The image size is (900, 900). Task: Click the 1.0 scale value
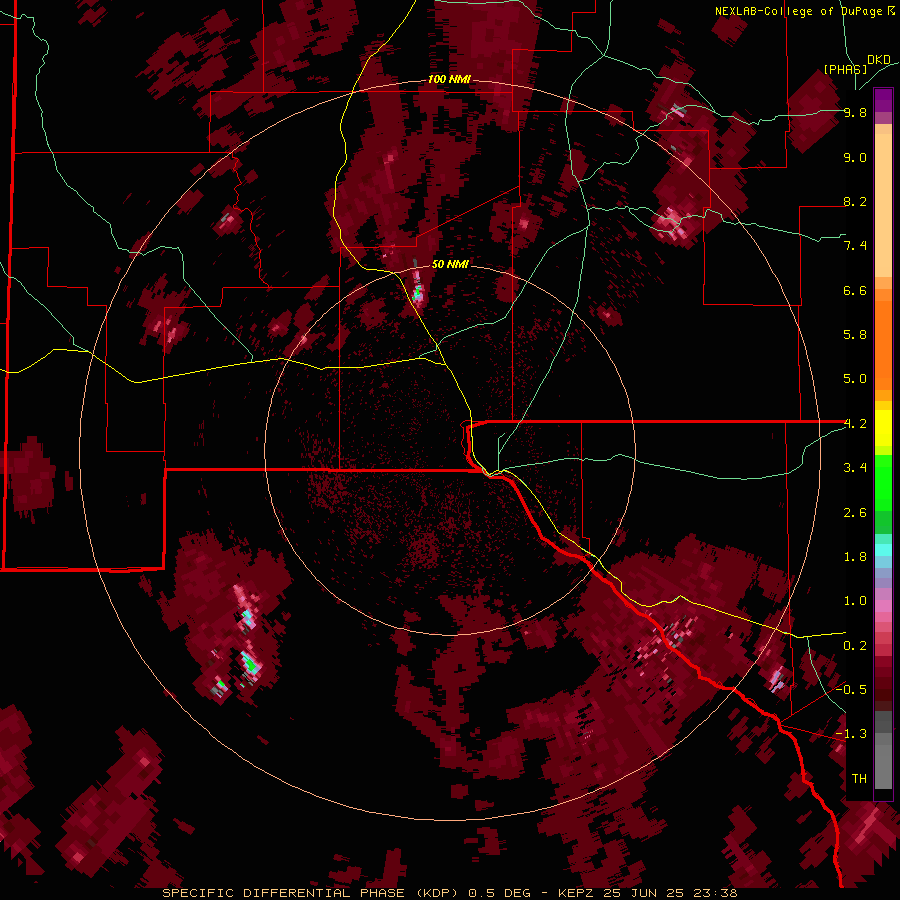point(855,601)
